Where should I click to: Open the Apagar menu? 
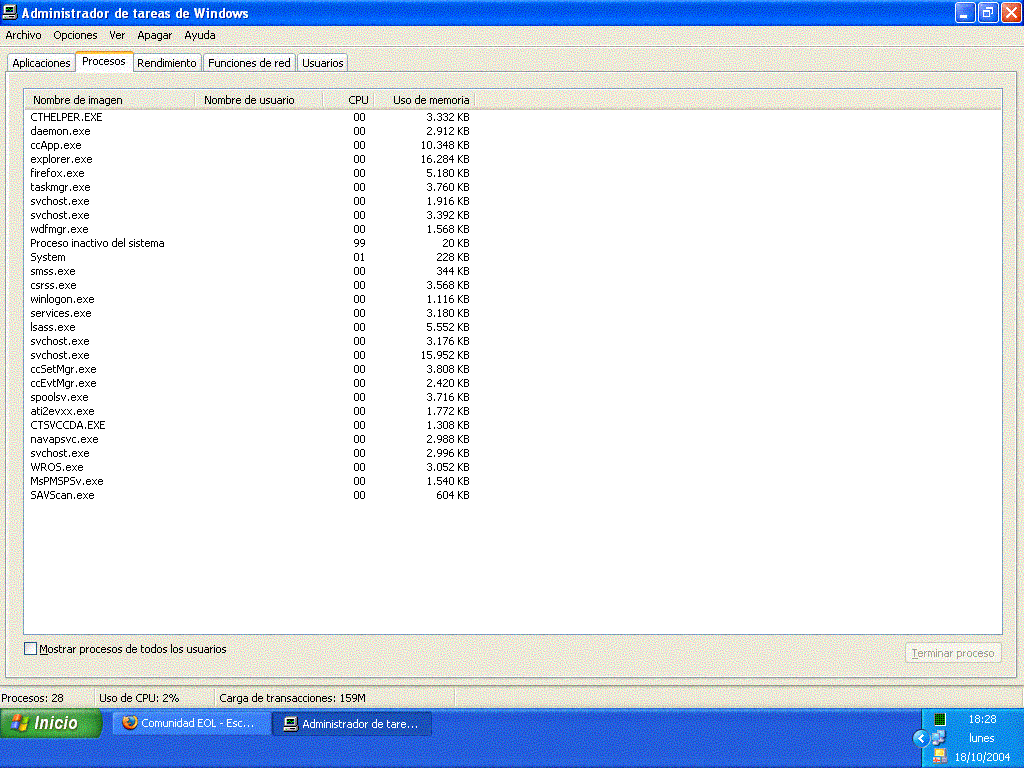pyautogui.click(x=154, y=35)
